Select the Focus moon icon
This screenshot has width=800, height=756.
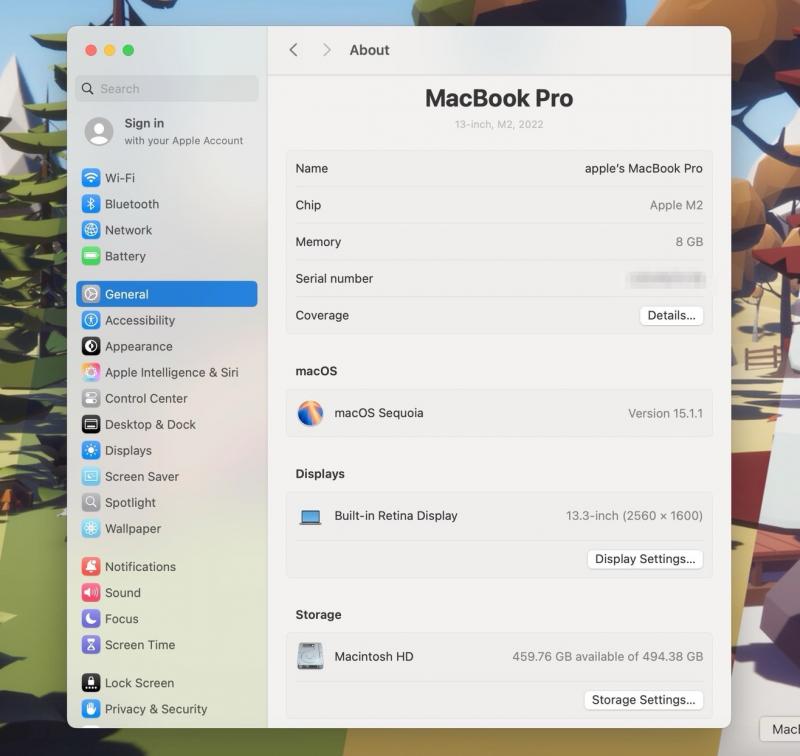click(91, 618)
